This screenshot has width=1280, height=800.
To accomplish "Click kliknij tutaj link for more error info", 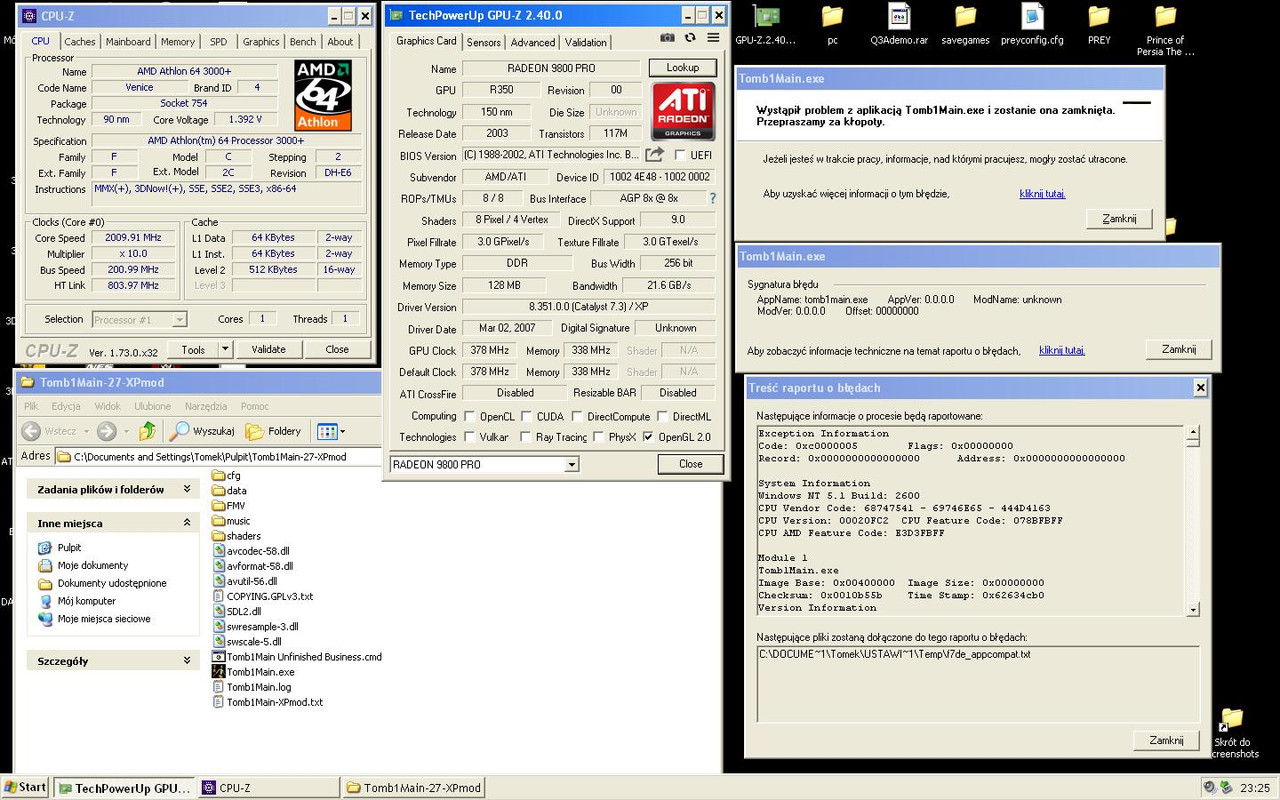I will pos(1042,194).
